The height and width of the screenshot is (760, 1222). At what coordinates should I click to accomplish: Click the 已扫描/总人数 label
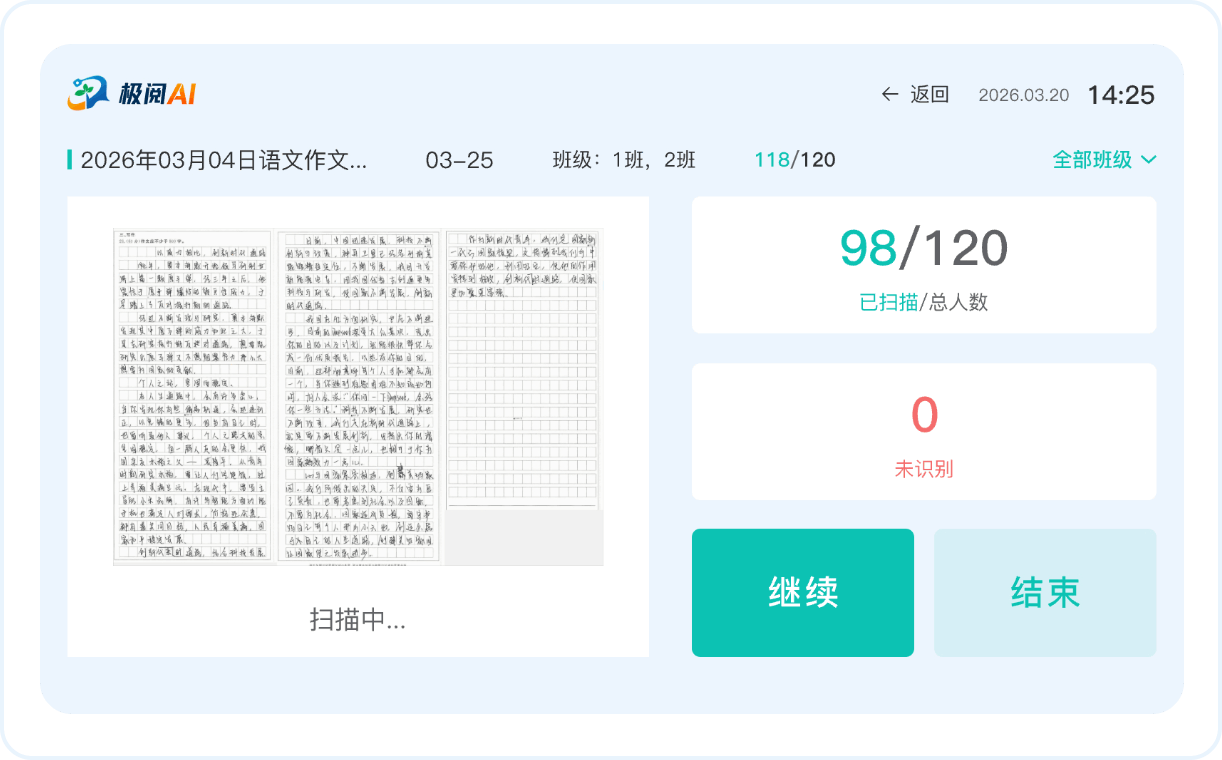pos(924,302)
